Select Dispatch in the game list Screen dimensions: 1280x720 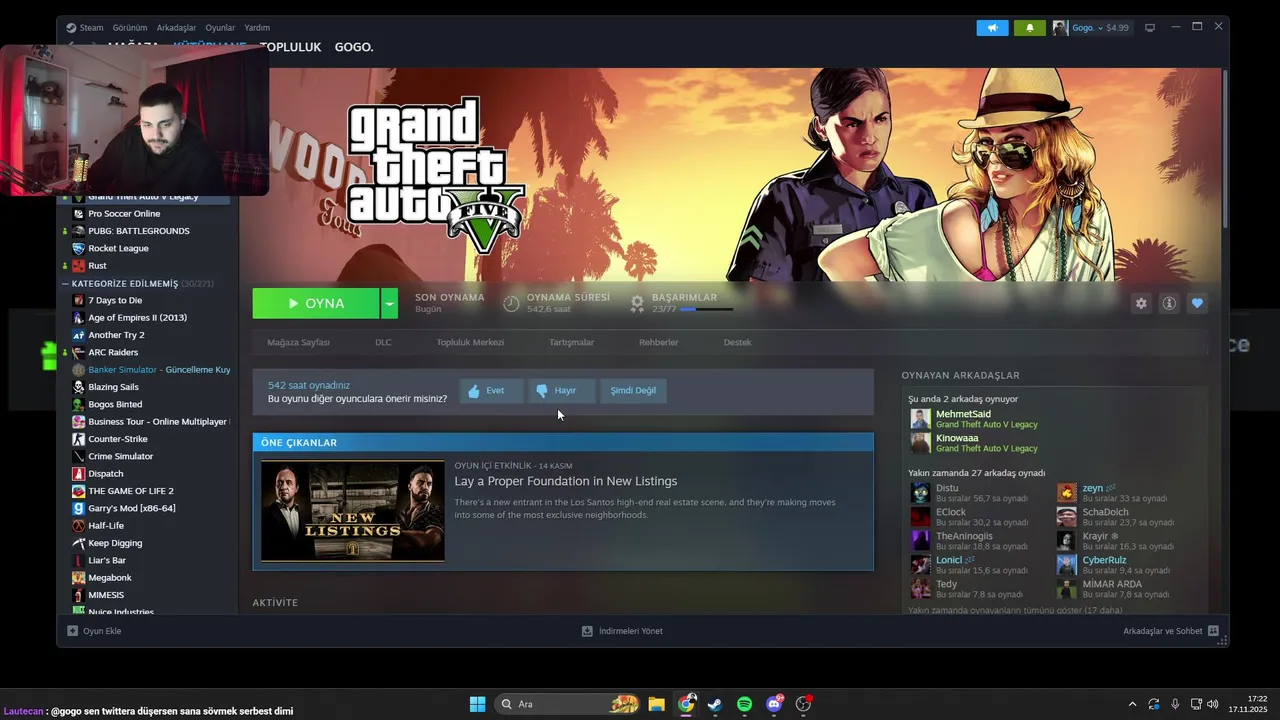(106, 474)
